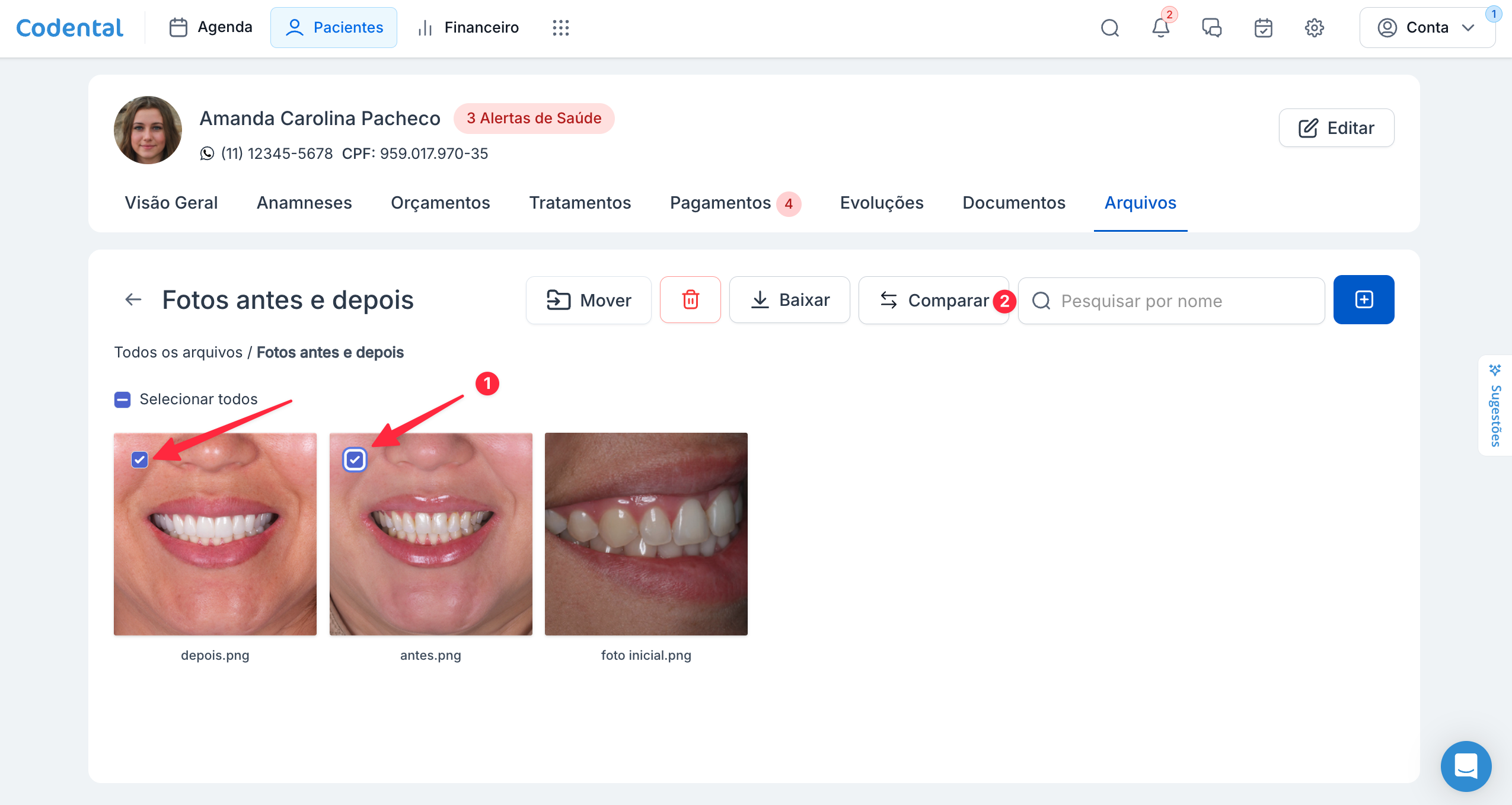
Task: Click the phone number (11) 12345-5678
Action: (277, 154)
